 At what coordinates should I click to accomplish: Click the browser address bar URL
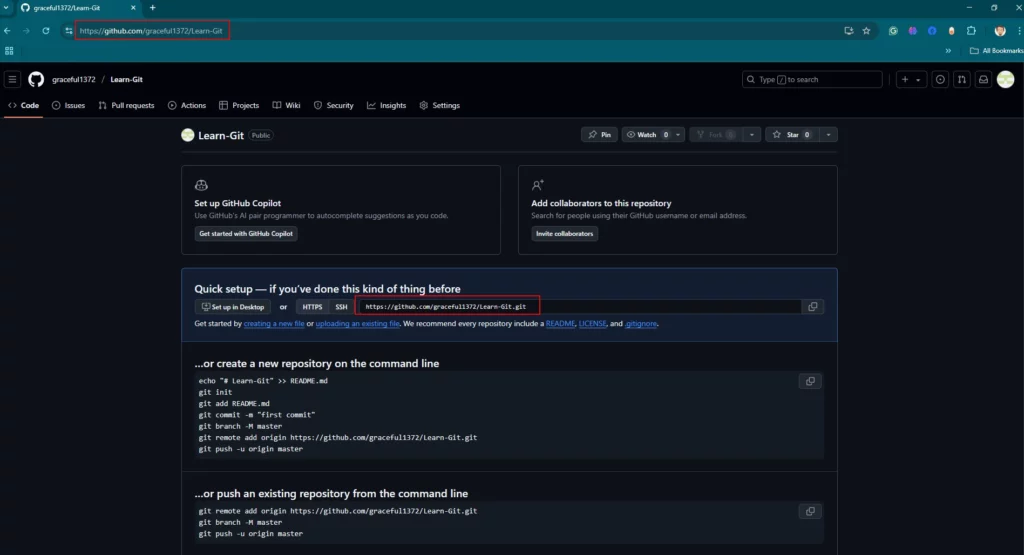point(151,31)
